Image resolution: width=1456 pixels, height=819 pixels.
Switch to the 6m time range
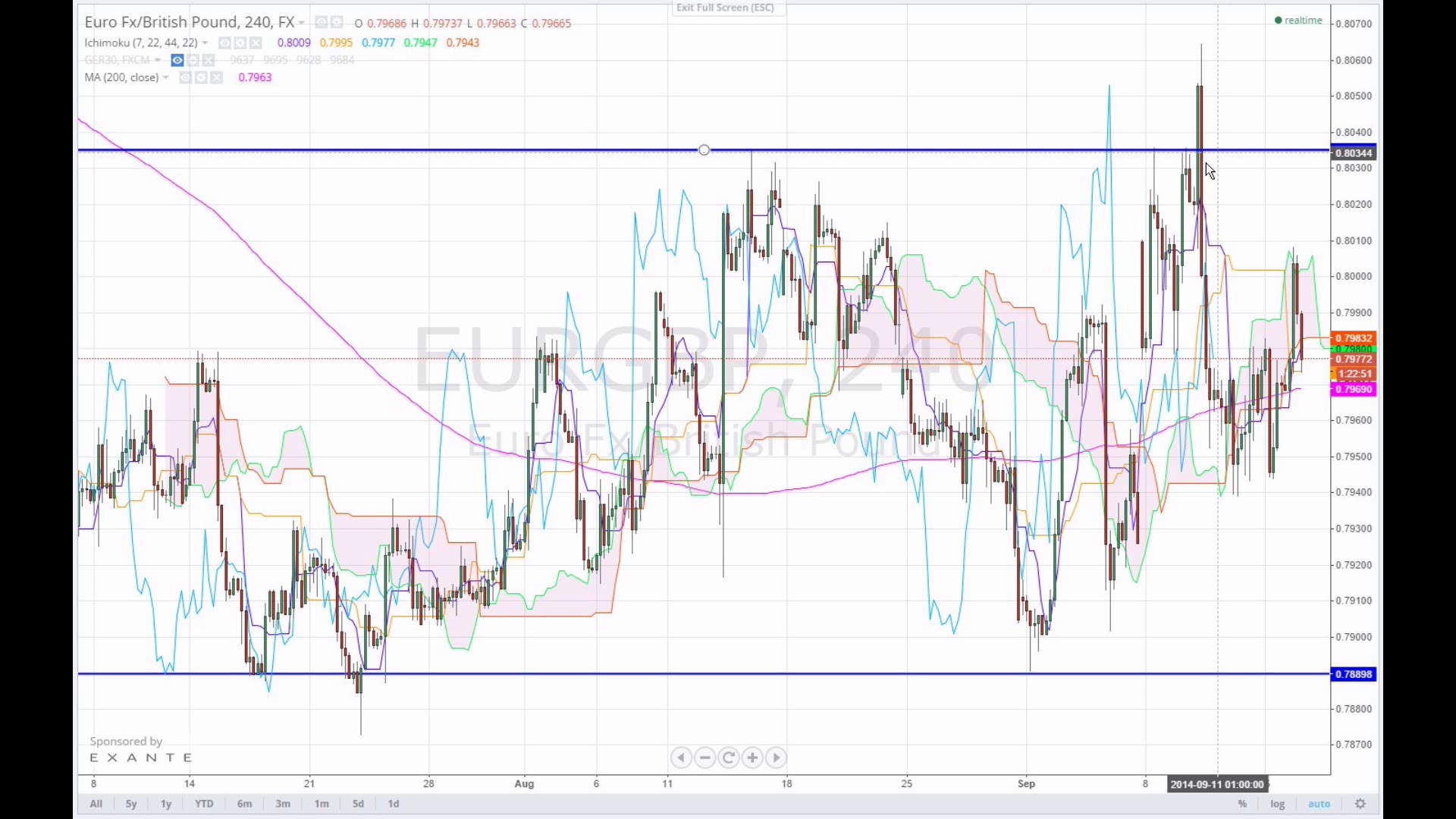point(244,804)
